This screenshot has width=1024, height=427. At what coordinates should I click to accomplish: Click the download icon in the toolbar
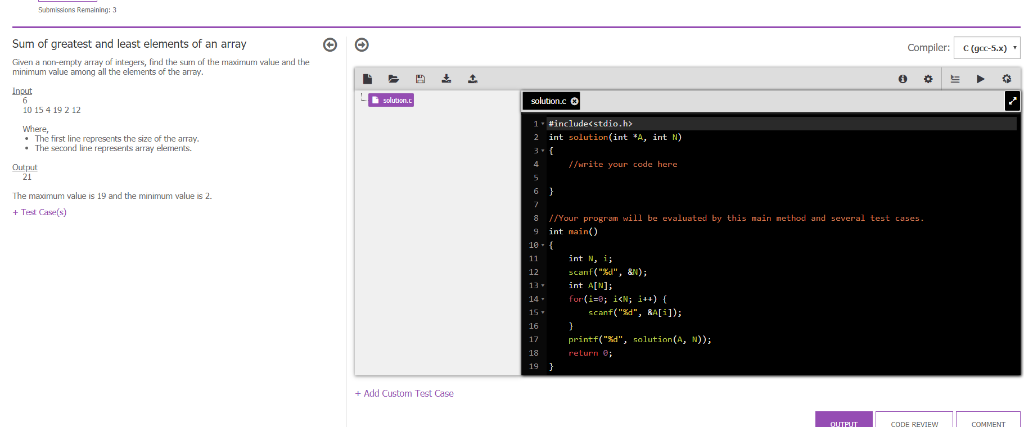coord(447,78)
